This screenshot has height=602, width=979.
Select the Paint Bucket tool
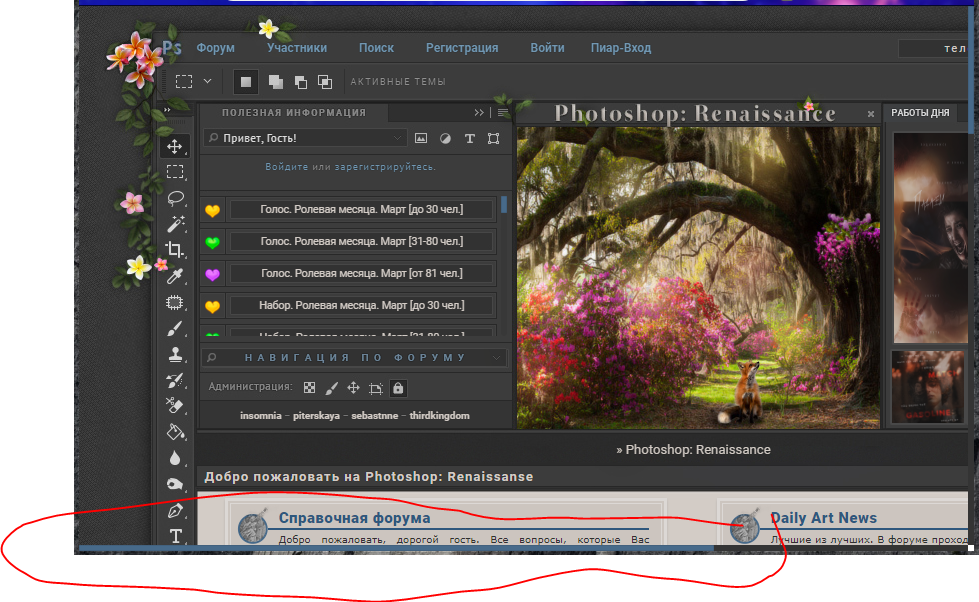point(175,432)
